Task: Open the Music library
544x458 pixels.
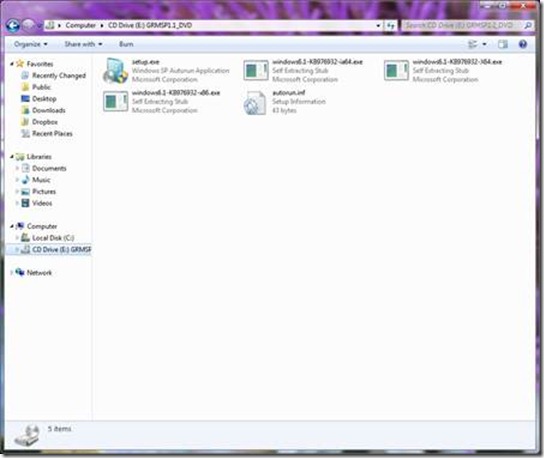Action: point(41,180)
